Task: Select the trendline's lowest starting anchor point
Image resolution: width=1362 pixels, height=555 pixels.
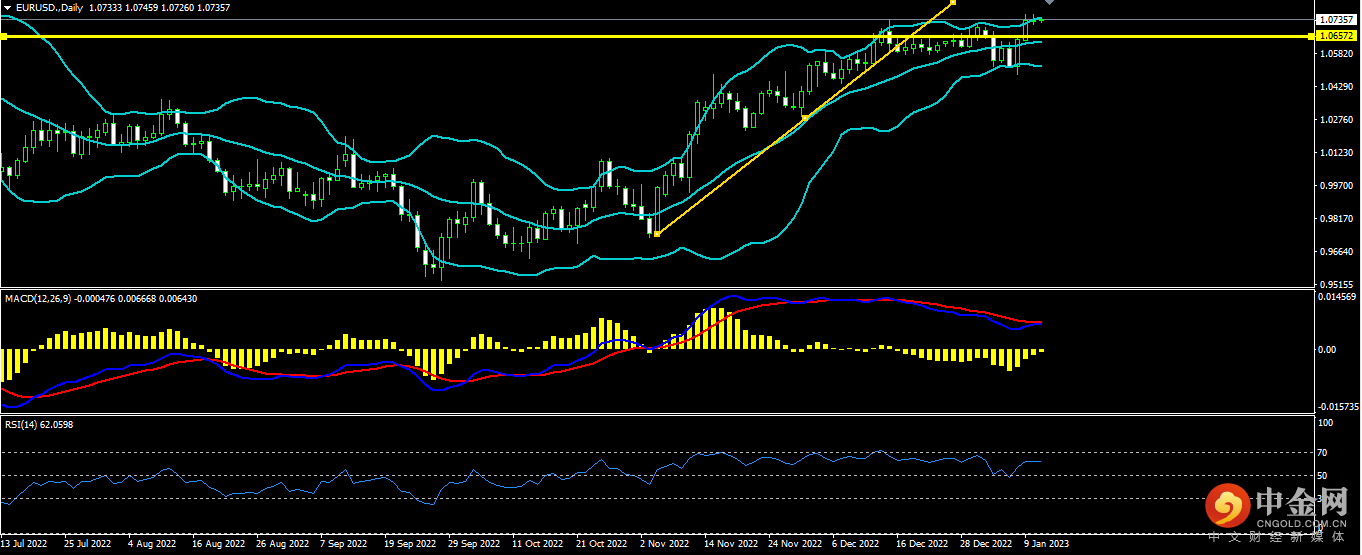Action: pos(656,234)
